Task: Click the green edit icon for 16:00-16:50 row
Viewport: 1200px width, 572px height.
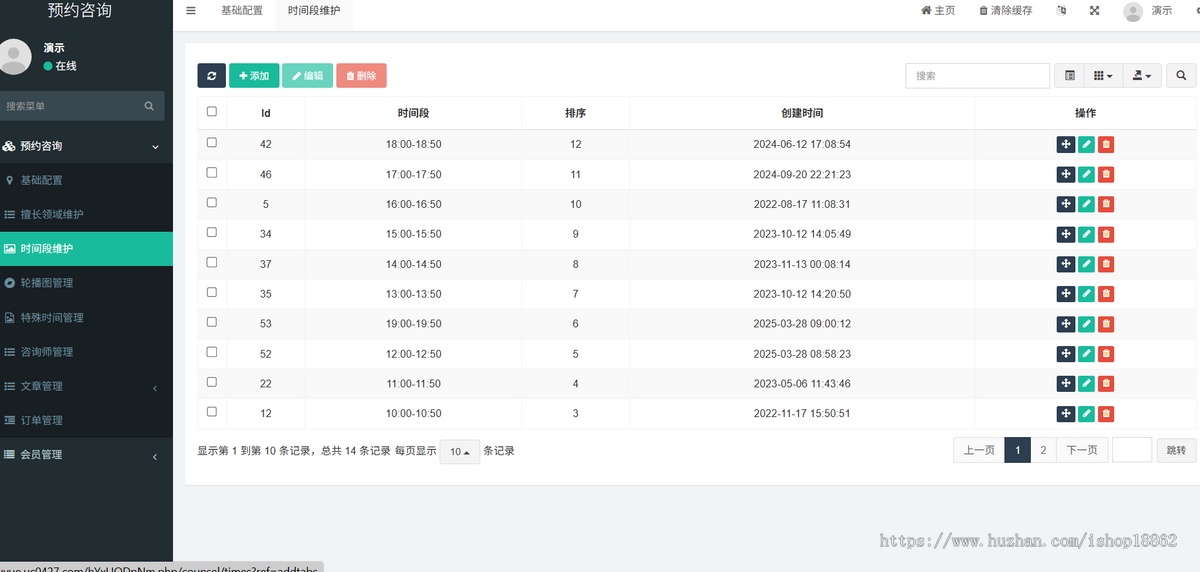Action: pos(1086,205)
